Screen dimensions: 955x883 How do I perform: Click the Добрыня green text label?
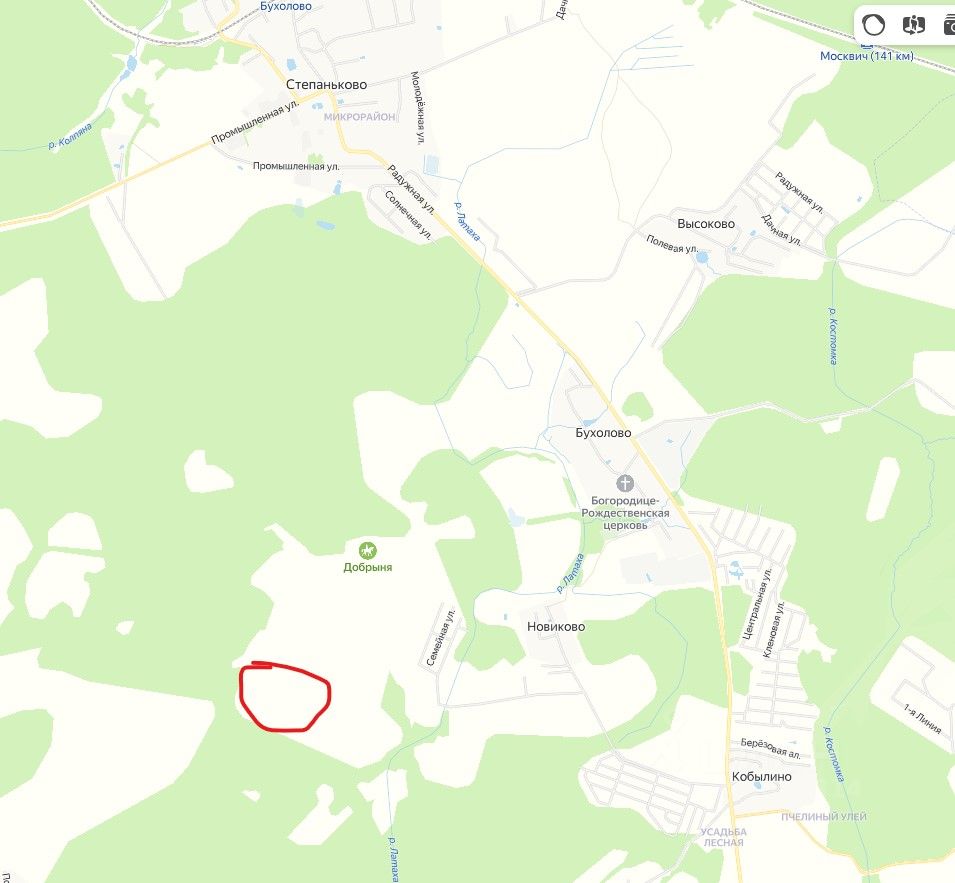point(367,567)
